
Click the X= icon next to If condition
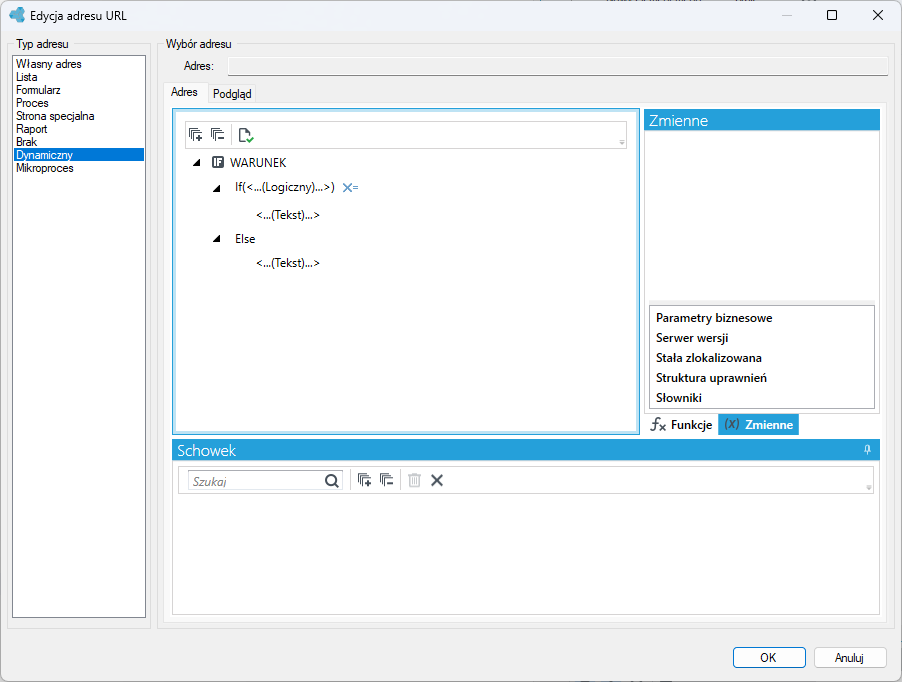point(350,187)
